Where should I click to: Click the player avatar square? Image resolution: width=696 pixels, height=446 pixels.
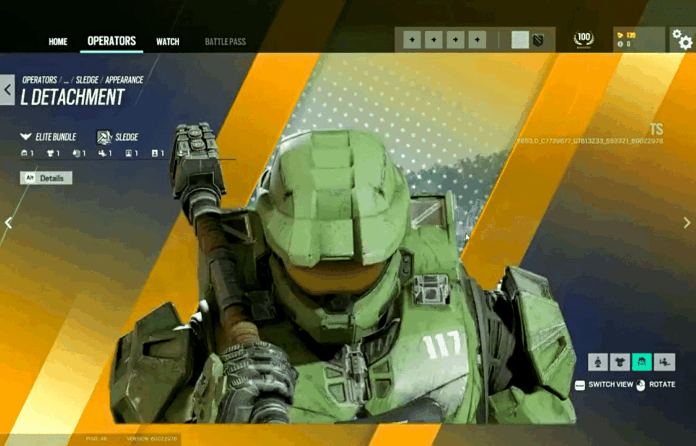tap(520, 40)
